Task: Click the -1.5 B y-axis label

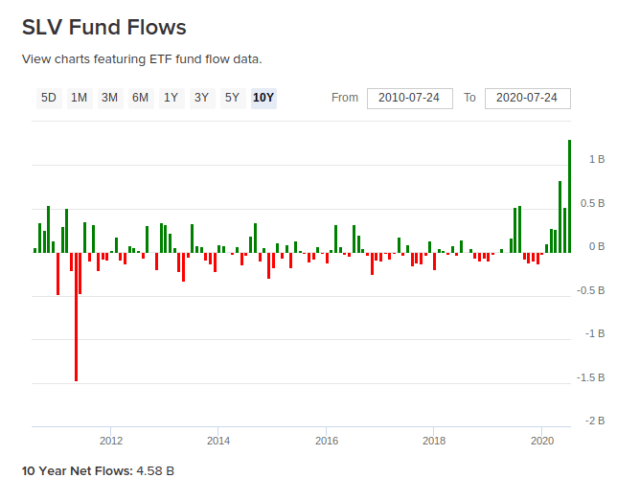Action: point(591,378)
